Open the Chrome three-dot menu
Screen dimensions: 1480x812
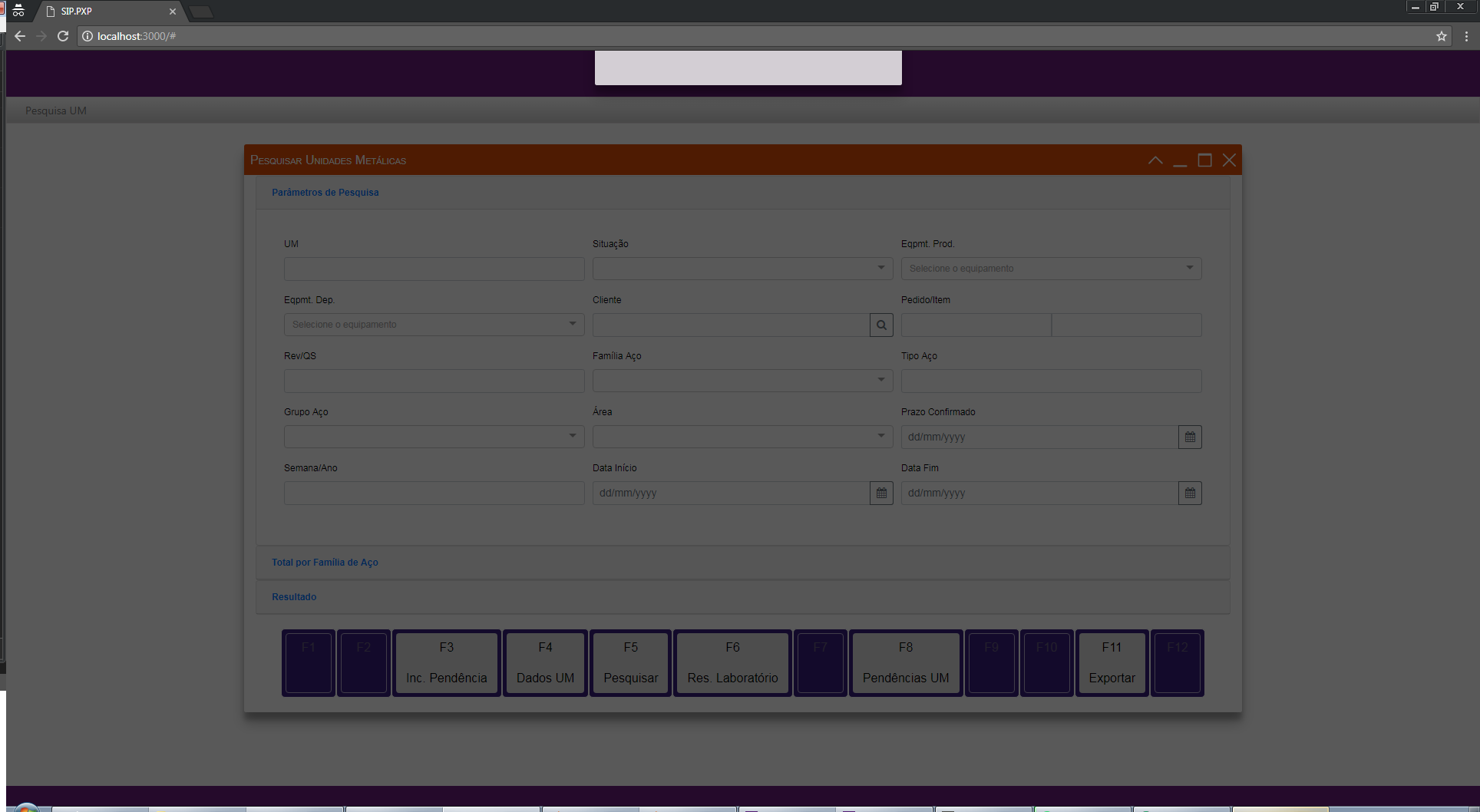1466,36
